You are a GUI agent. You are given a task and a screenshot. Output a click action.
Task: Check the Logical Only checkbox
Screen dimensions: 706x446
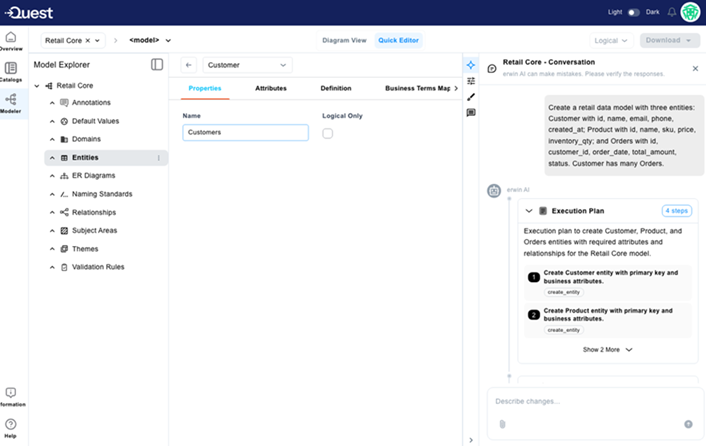[327, 133]
